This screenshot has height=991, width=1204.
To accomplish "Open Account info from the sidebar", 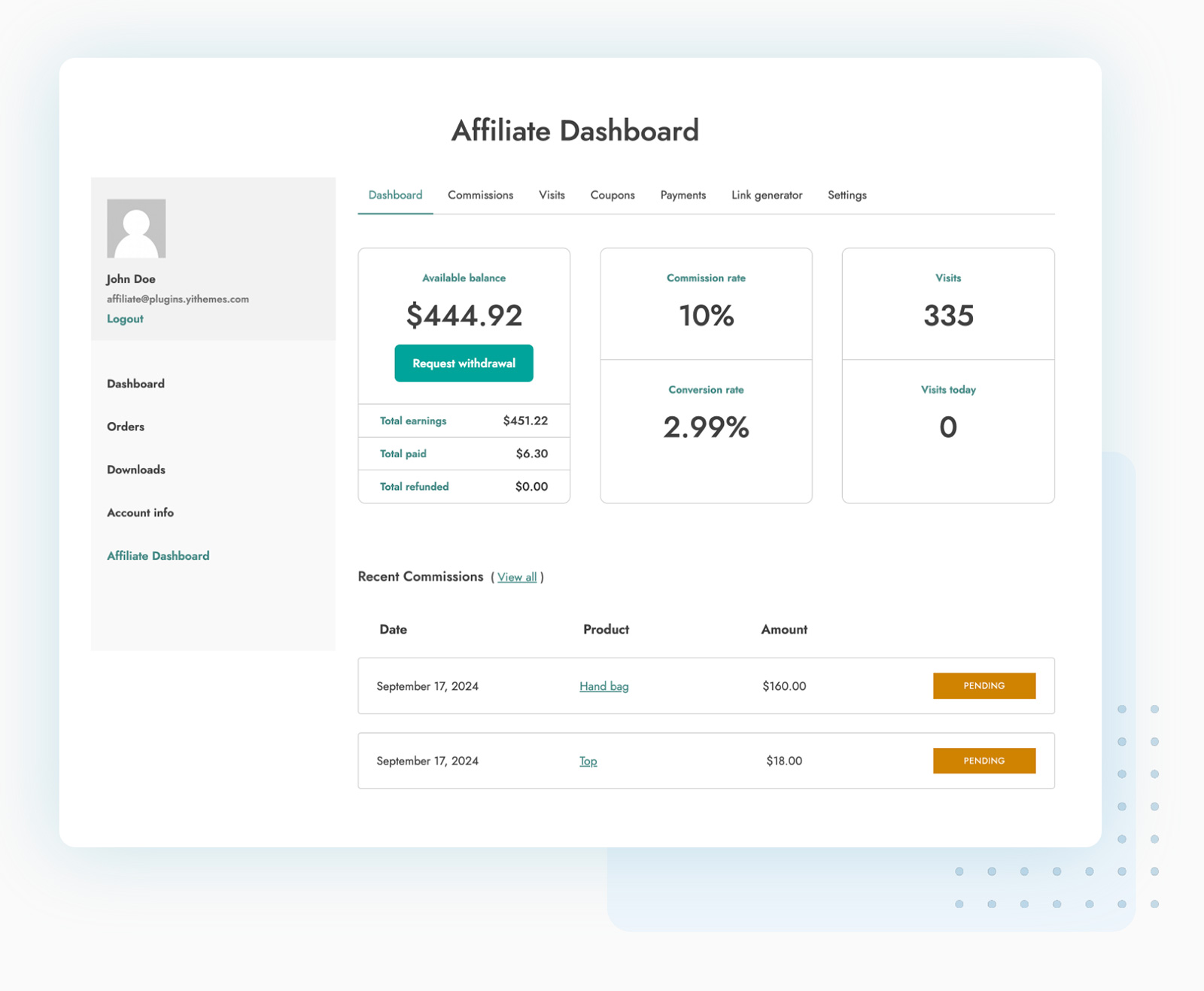I will tap(140, 512).
